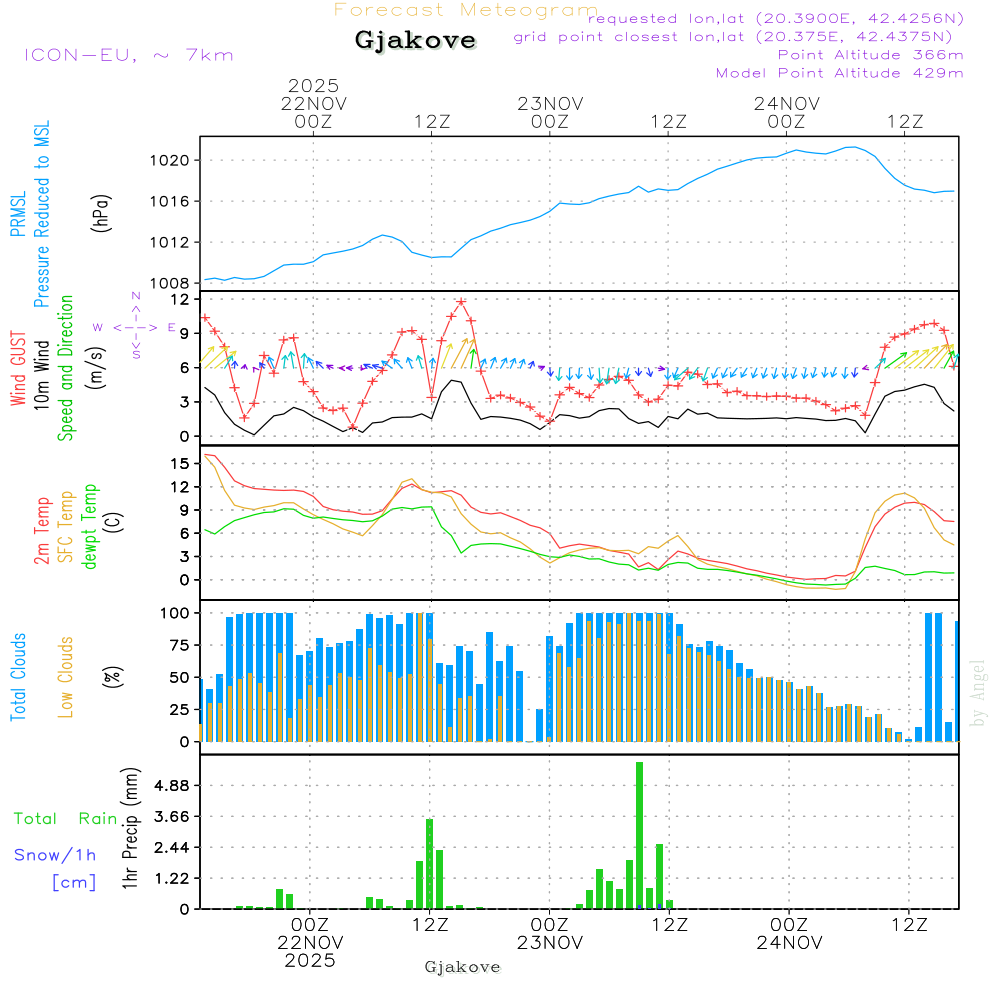Select the Forecast Meteogram heading text
The height and width of the screenshot is (1000, 1000).
coord(465,11)
